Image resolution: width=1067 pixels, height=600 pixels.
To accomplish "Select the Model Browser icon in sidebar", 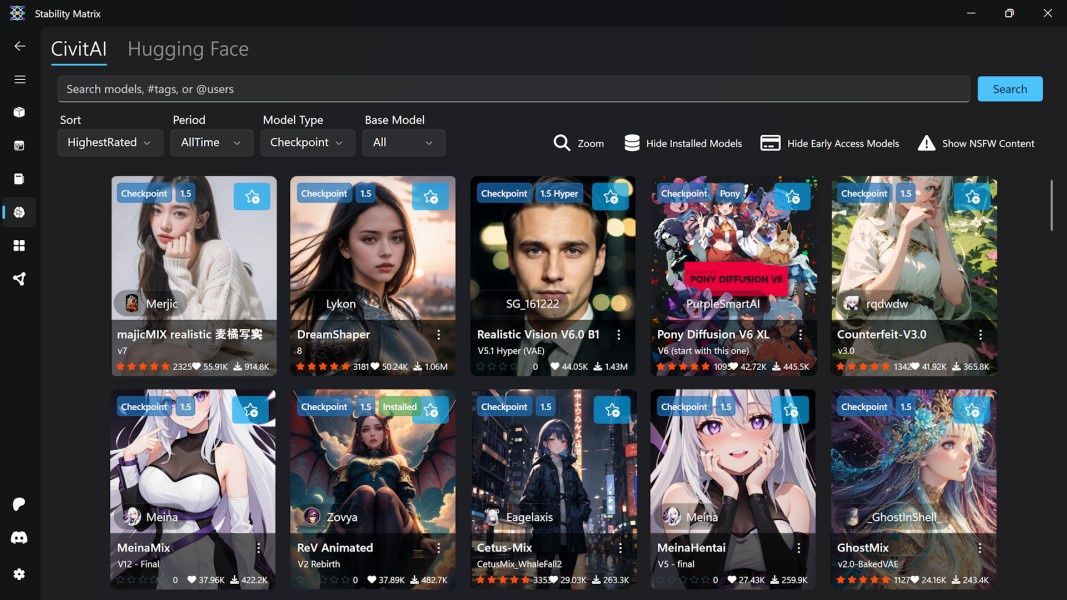I will tap(20, 212).
